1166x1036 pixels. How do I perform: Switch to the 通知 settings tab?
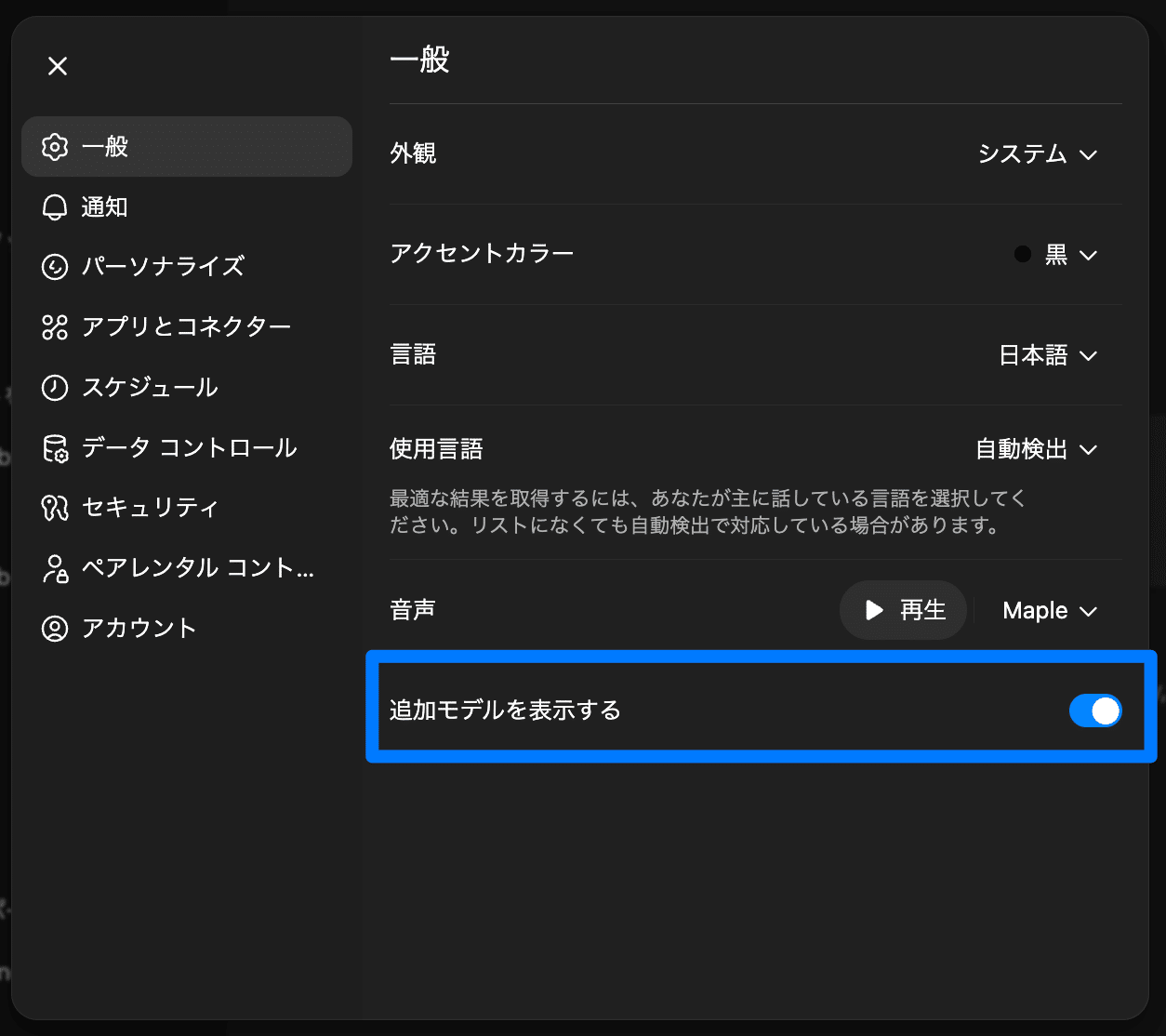104,207
